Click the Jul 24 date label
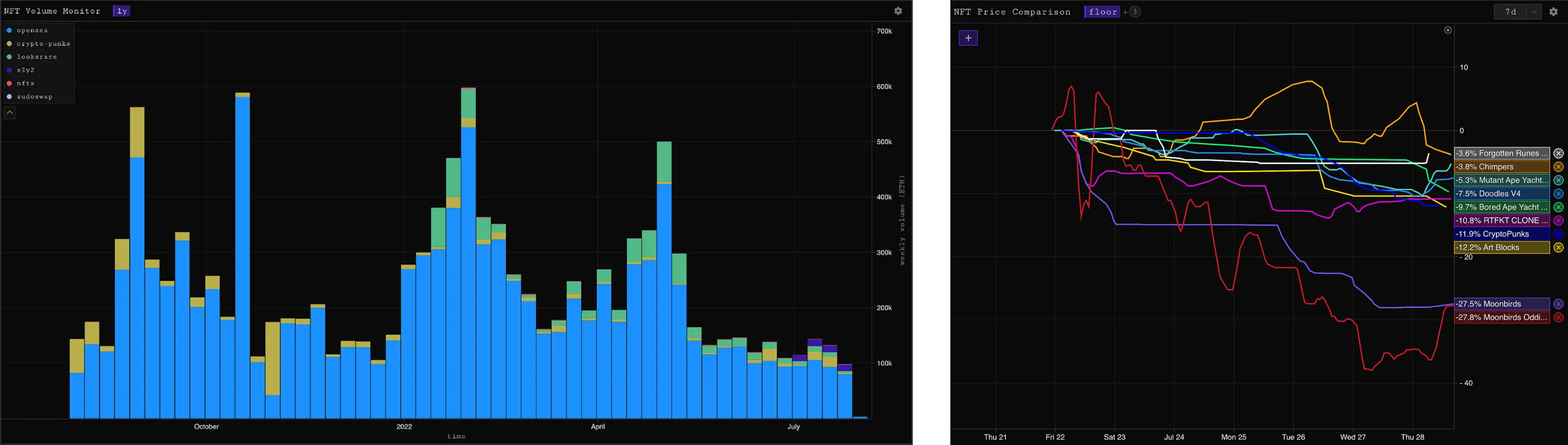The width and height of the screenshot is (1568, 445). (x=1174, y=437)
